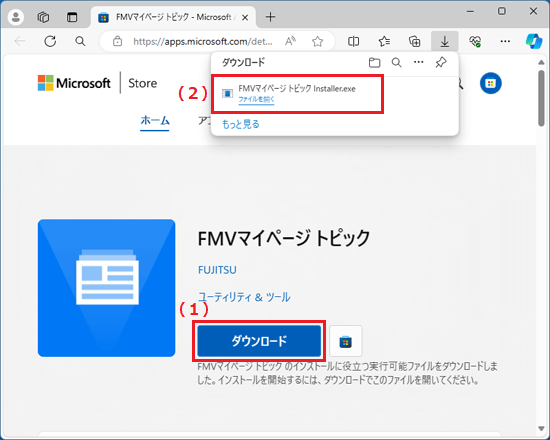
Task: Click the installer file icon in downloads
Action: [227, 93]
